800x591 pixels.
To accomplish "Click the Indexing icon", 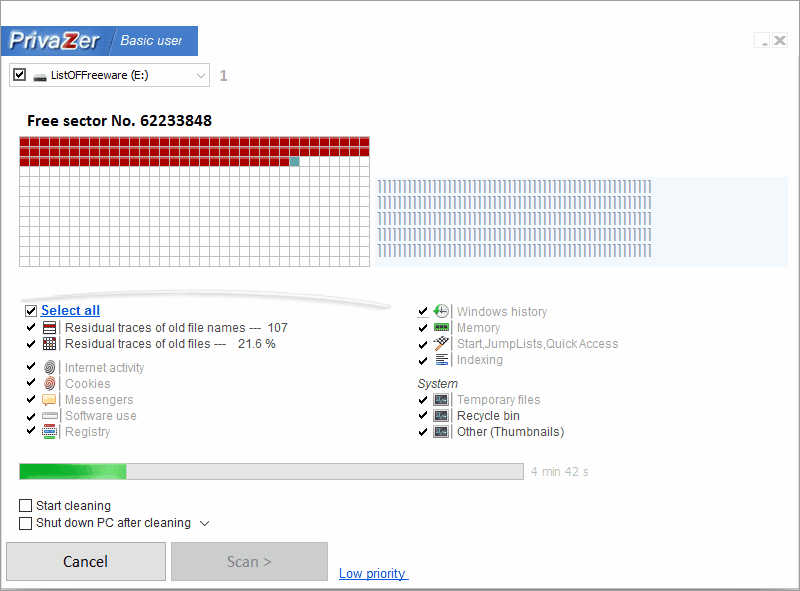I will (441, 360).
